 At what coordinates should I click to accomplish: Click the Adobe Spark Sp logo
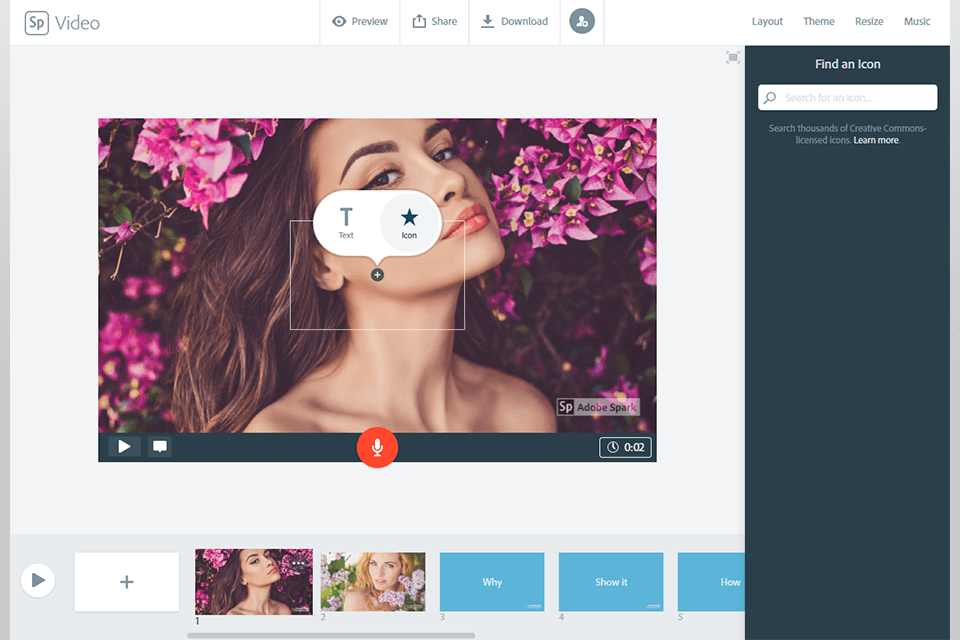(36, 23)
